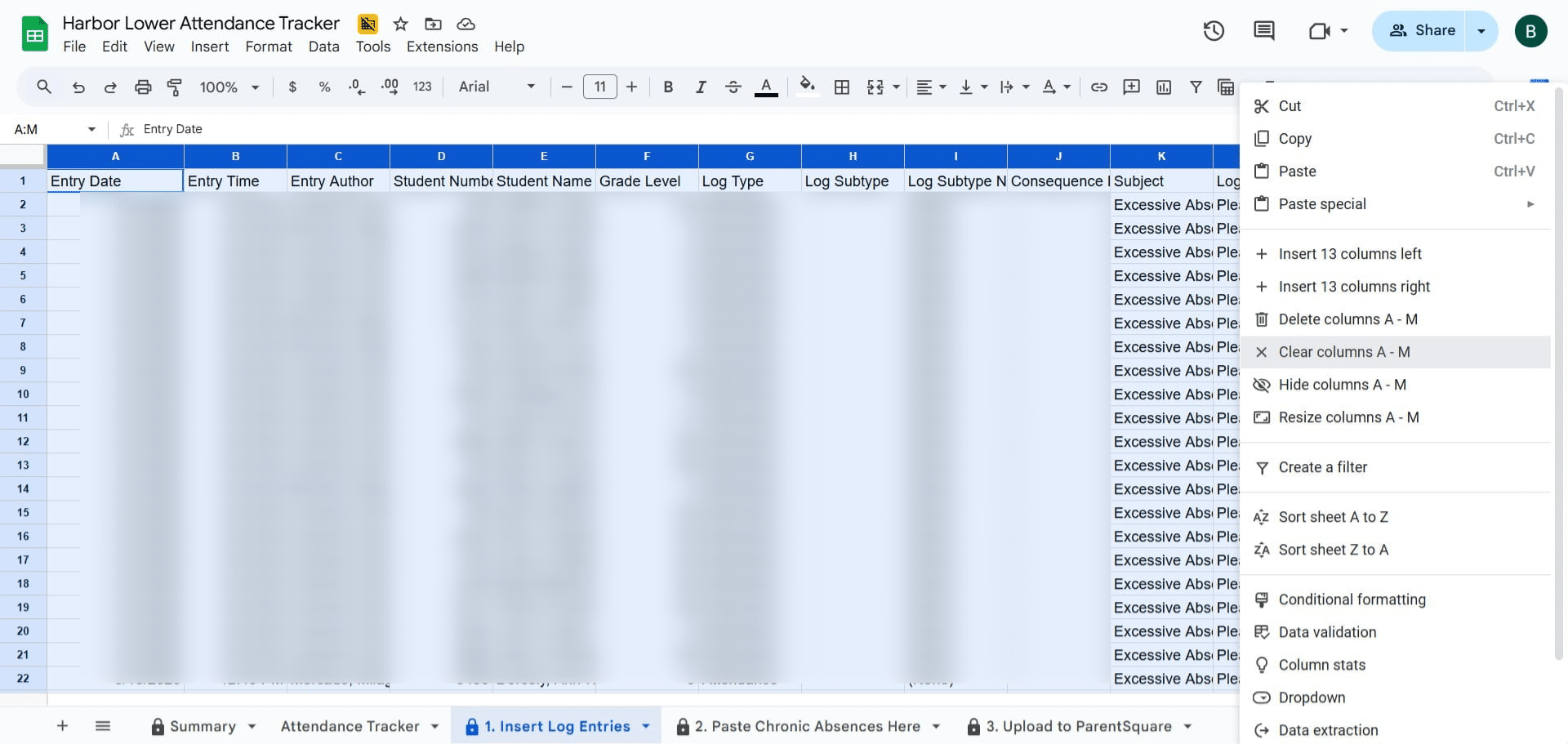
Task: Expand the merge cells dropdown arrow
Action: pyautogui.click(x=897, y=87)
